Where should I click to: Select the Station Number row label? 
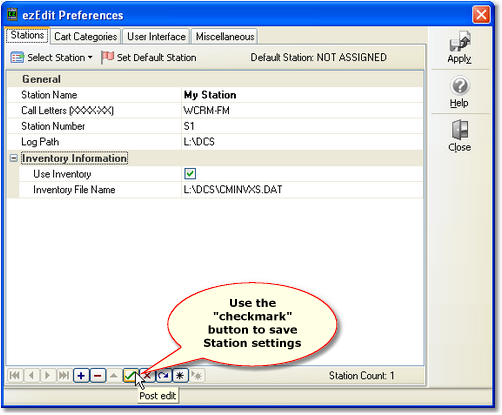(53, 126)
